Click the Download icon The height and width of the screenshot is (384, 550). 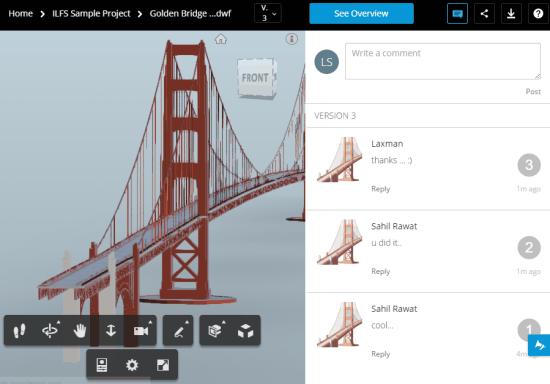pos(511,13)
